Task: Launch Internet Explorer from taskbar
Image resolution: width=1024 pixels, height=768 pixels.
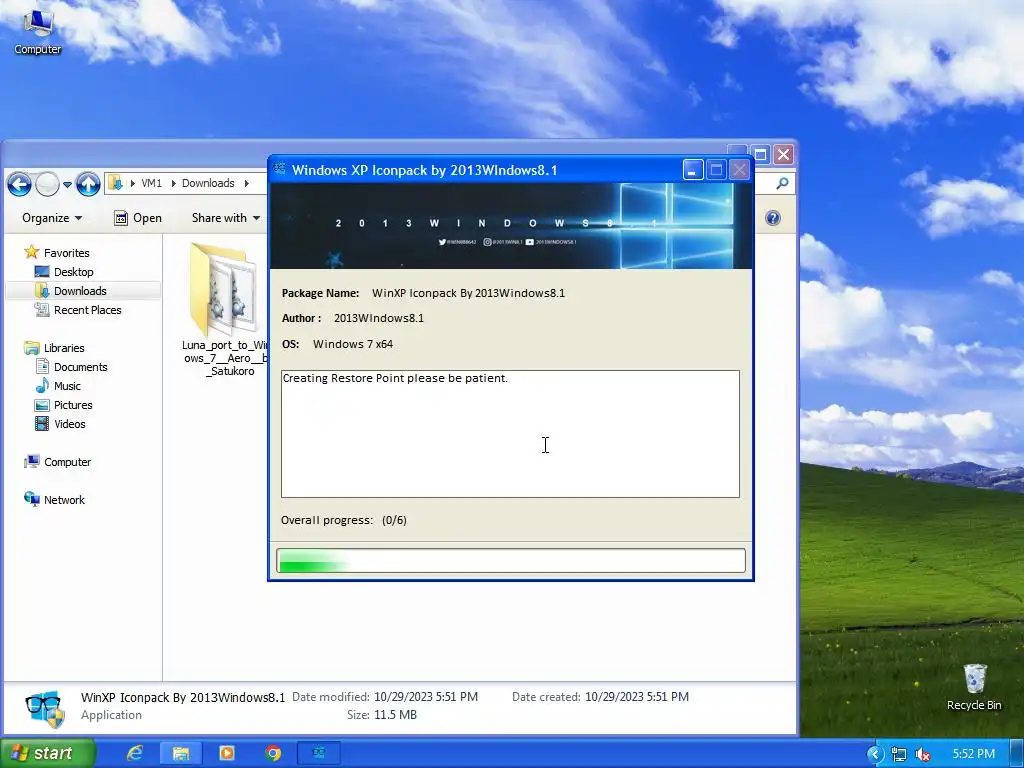Action: [135, 753]
